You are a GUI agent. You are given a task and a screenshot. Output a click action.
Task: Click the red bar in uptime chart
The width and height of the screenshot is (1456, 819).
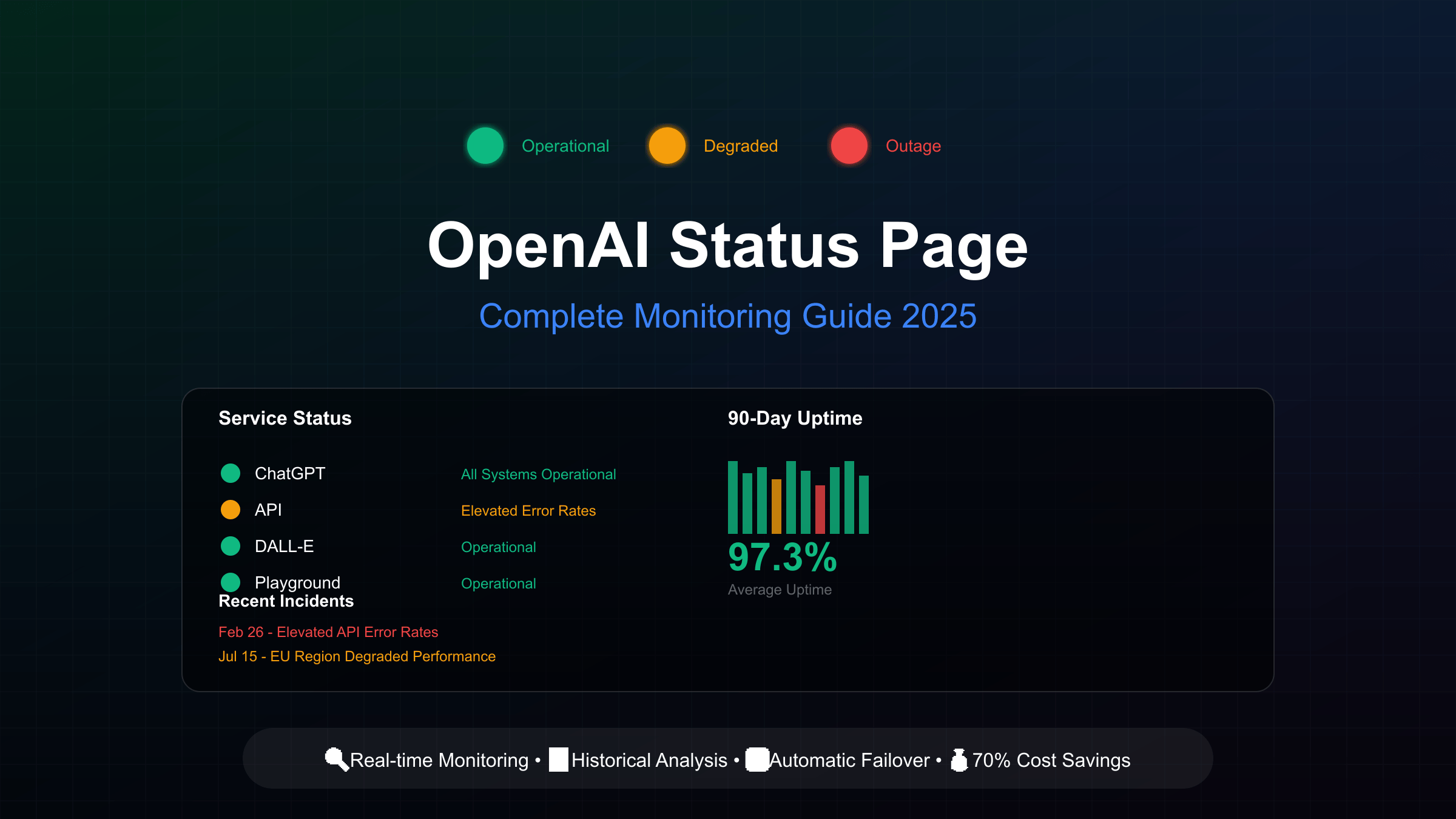[x=820, y=510]
